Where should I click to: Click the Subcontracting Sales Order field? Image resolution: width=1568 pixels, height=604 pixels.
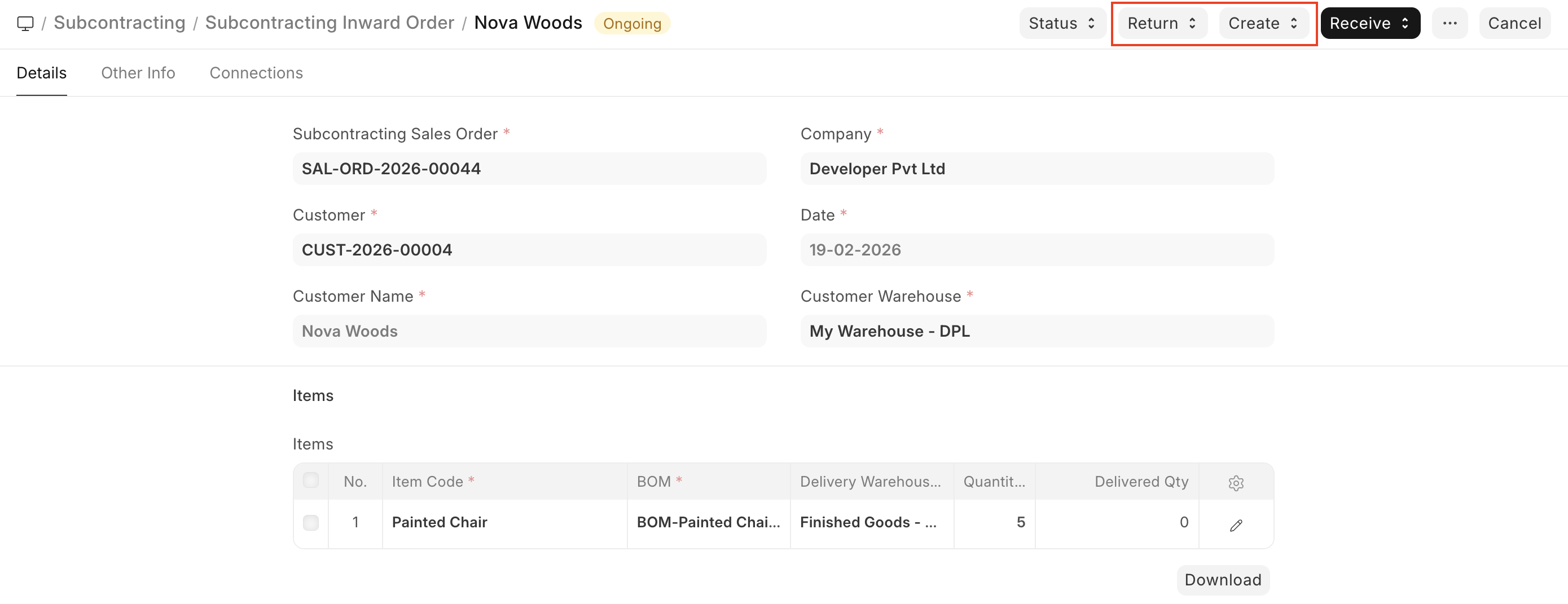pyautogui.click(x=529, y=169)
